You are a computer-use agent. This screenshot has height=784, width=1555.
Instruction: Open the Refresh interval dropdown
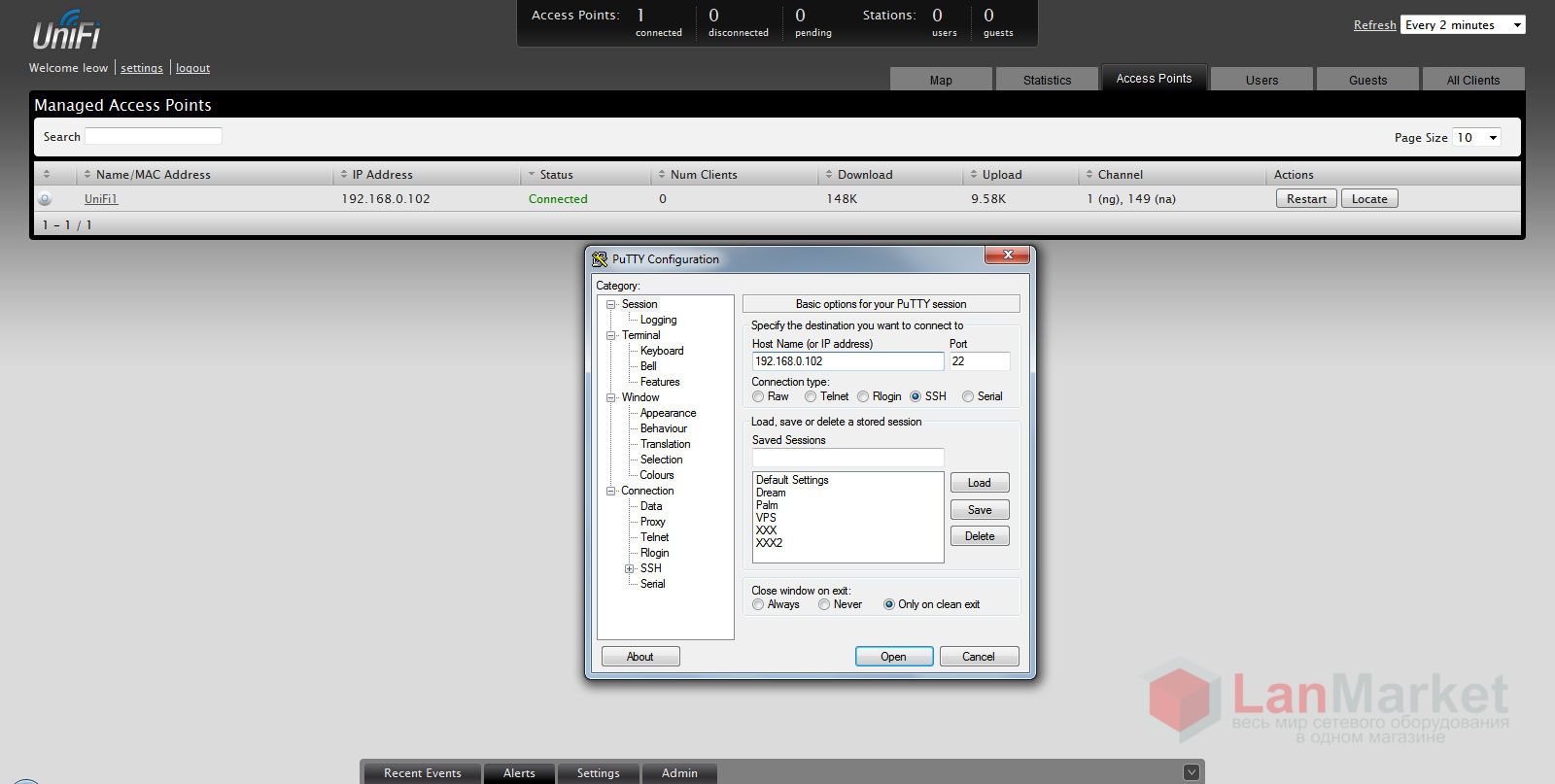pos(1463,25)
